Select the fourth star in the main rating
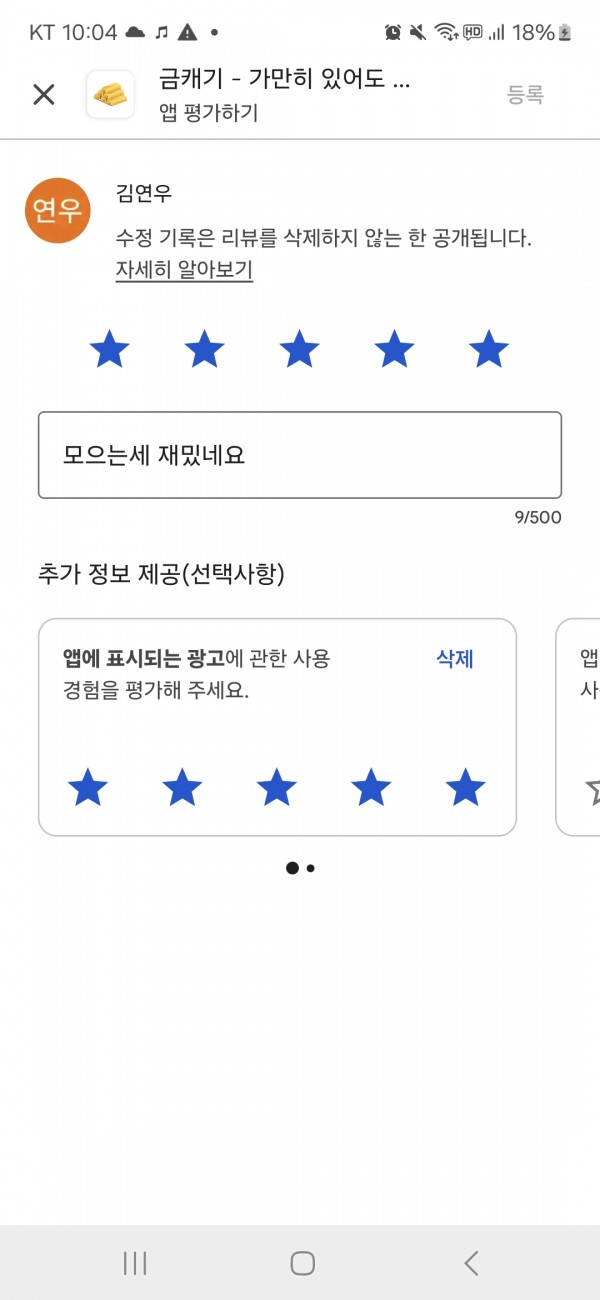This screenshot has width=600, height=1300. (x=394, y=350)
